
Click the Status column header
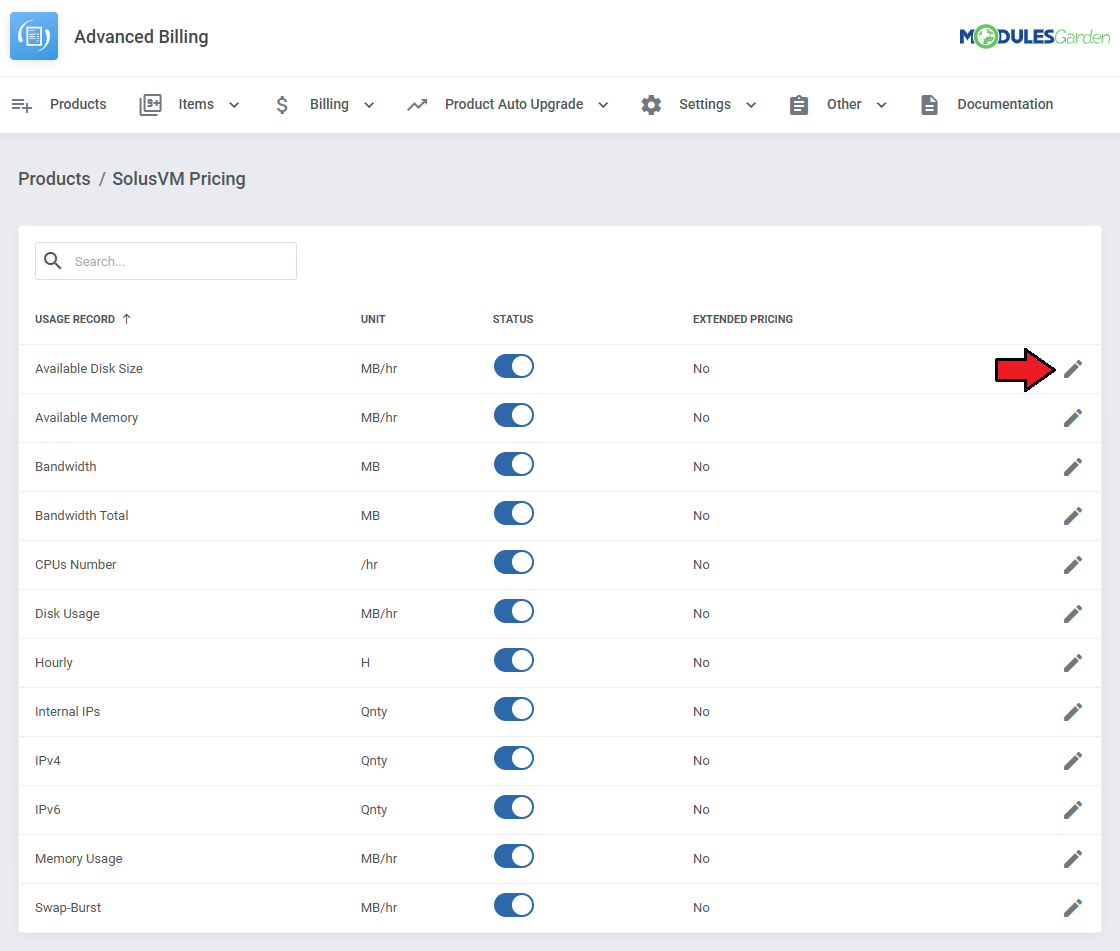(x=513, y=319)
